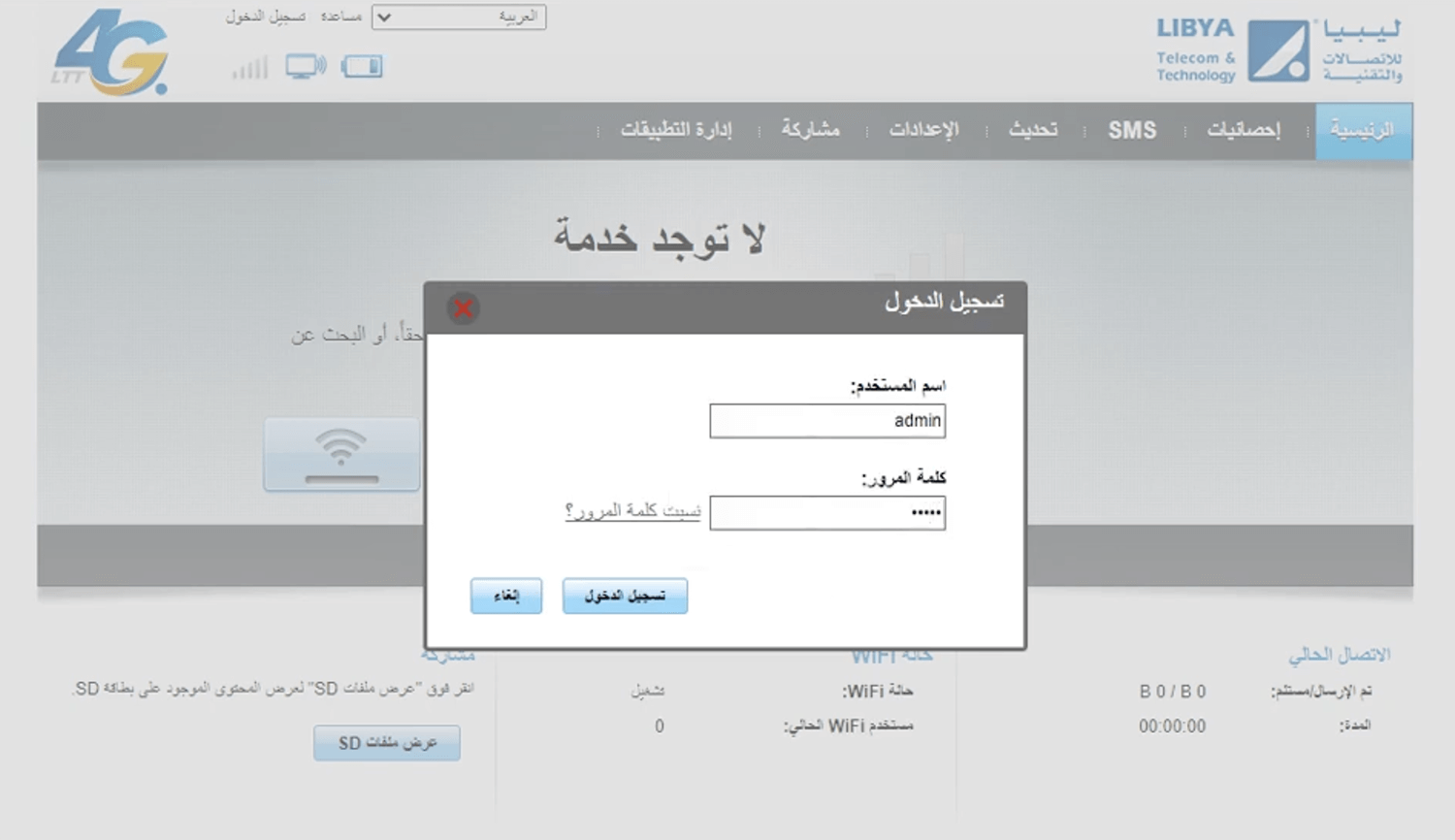Click the signal strength bars icon
Image resolution: width=1455 pixels, height=840 pixels.
point(249,68)
